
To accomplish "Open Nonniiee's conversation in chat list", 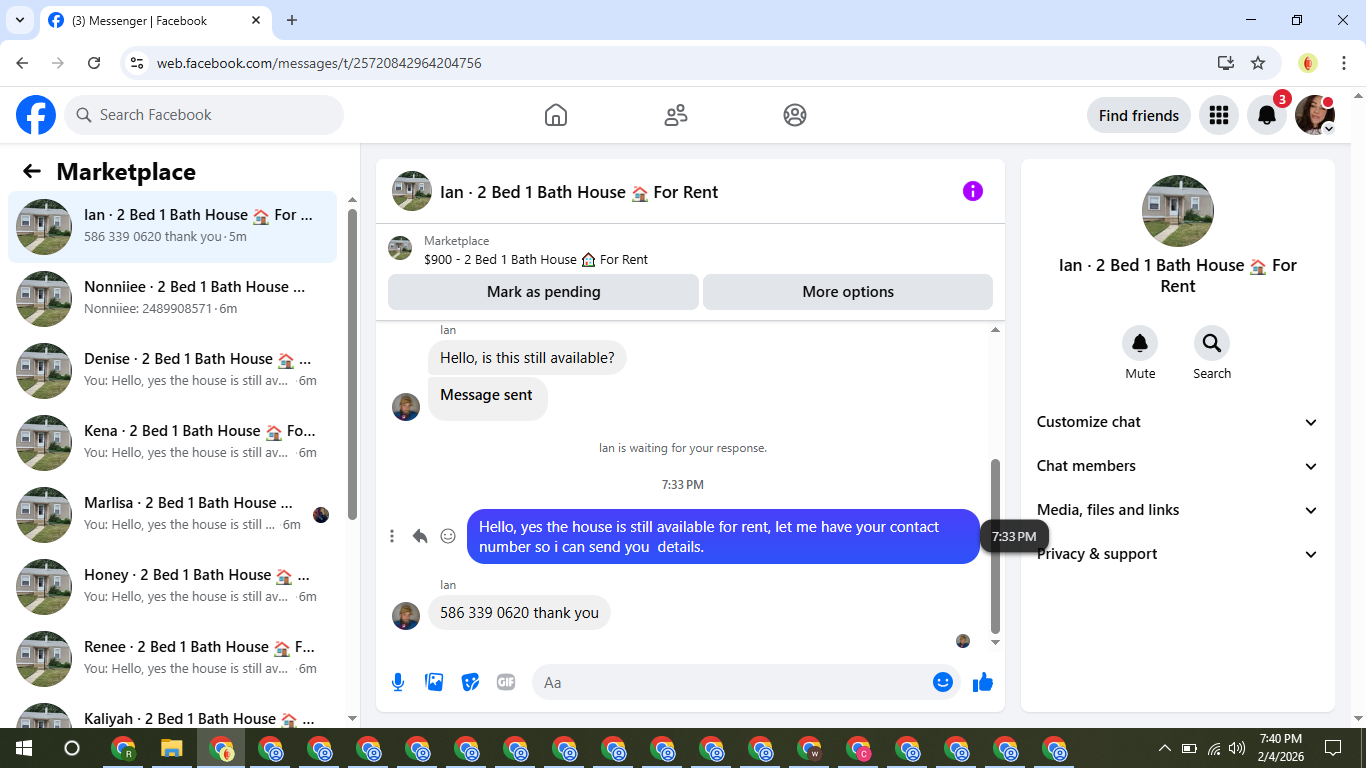I will [x=173, y=299].
